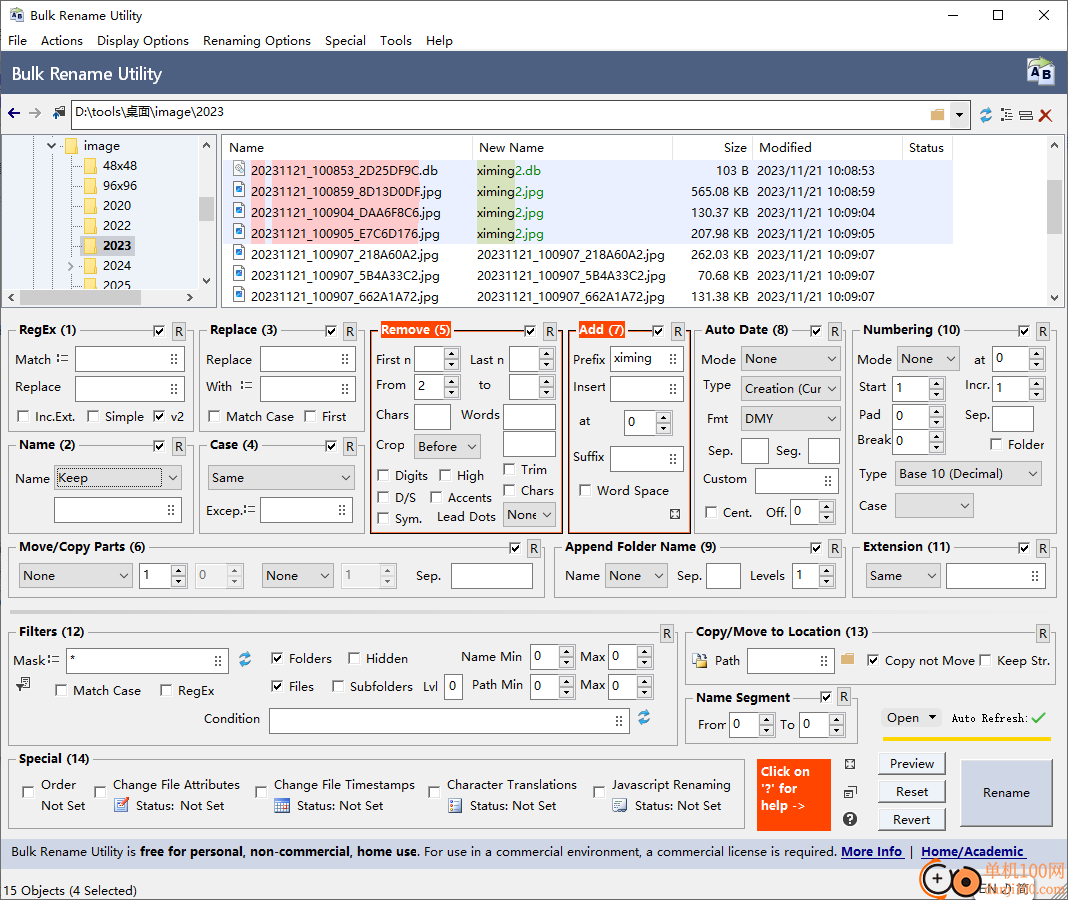Click the tree view toggle icon in path bar
The width and height of the screenshot is (1068, 900).
(1007, 115)
